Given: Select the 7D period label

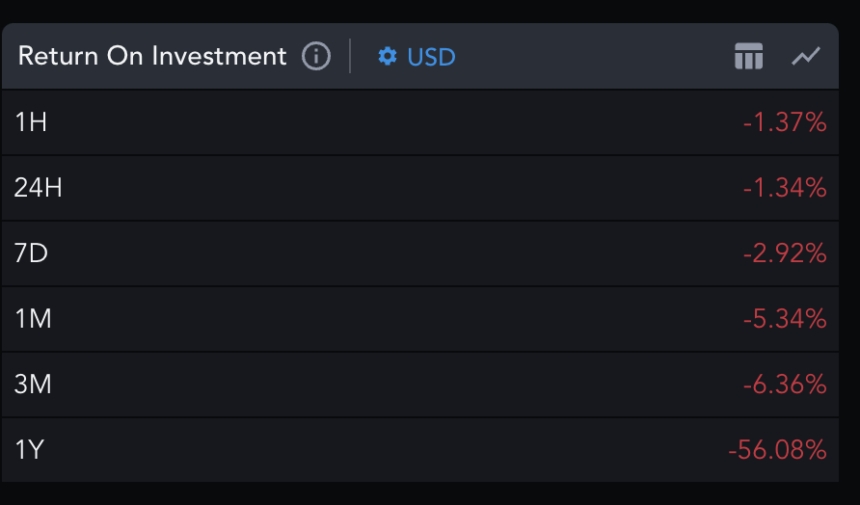Looking at the screenshot, I should [x=31, y=254].
